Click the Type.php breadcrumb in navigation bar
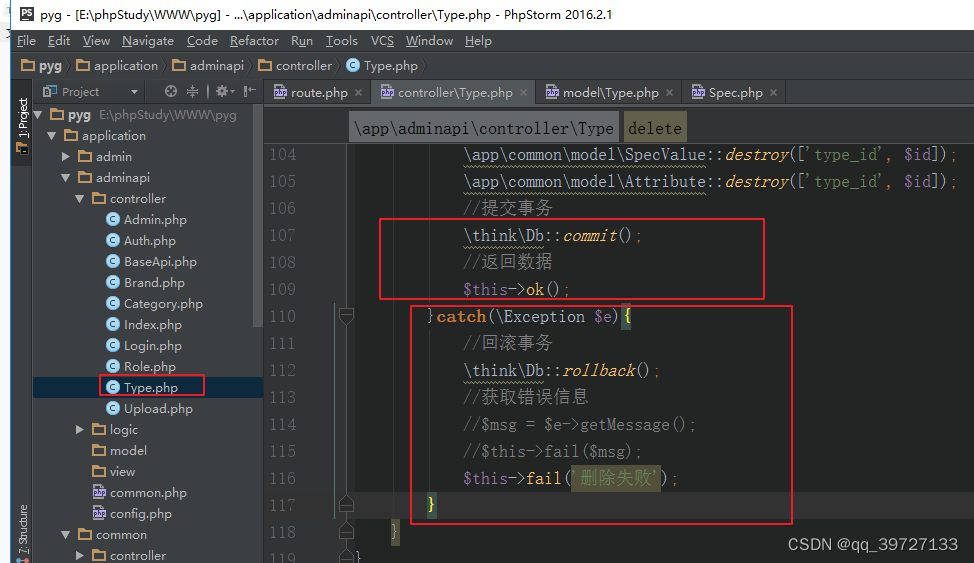Image resolution: width=974 pixels, height=563 pixels. coord(382,66)
